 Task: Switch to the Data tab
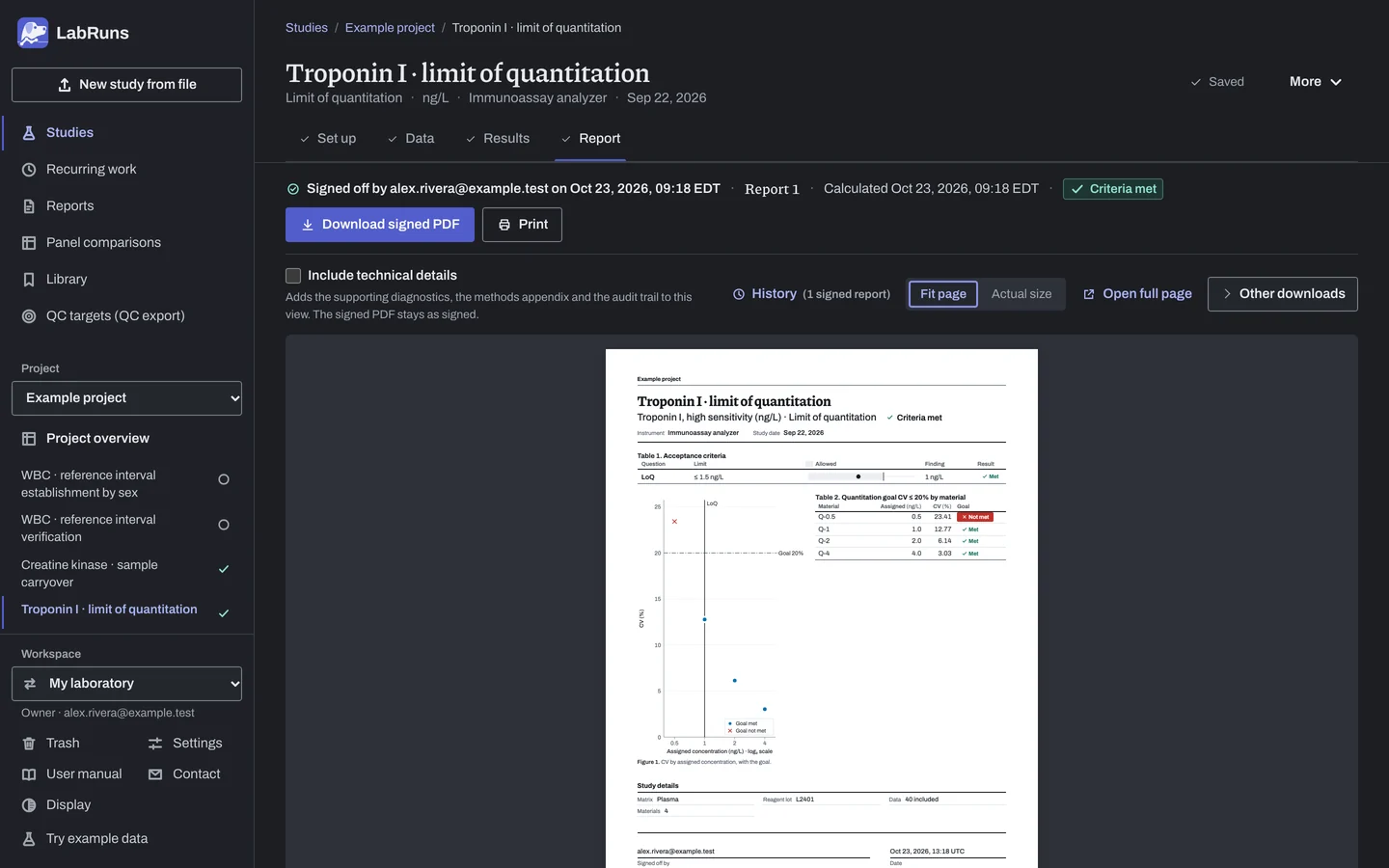411,139
